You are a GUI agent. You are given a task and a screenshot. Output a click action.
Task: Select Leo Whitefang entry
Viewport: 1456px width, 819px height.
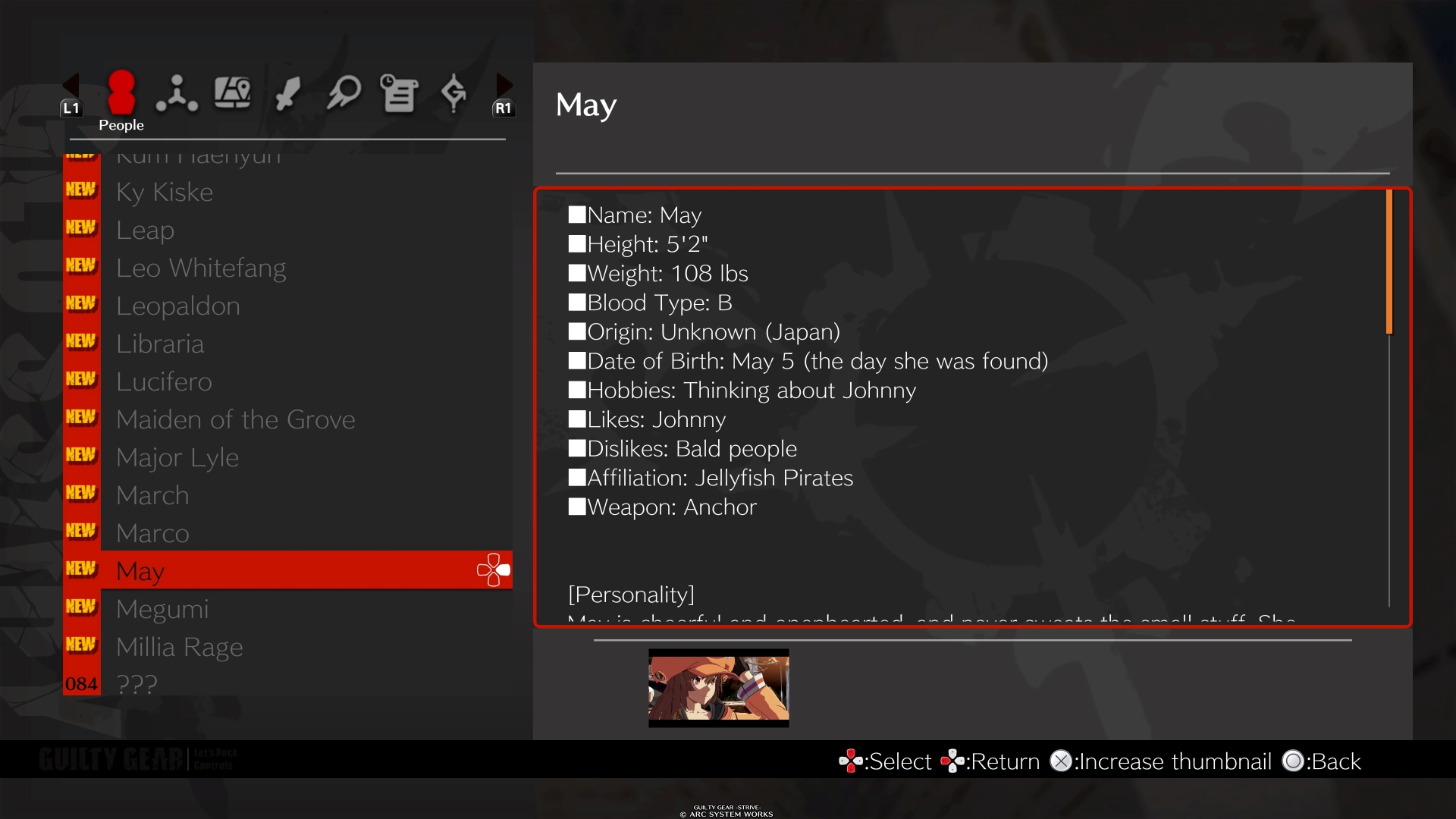click(201, 268)
